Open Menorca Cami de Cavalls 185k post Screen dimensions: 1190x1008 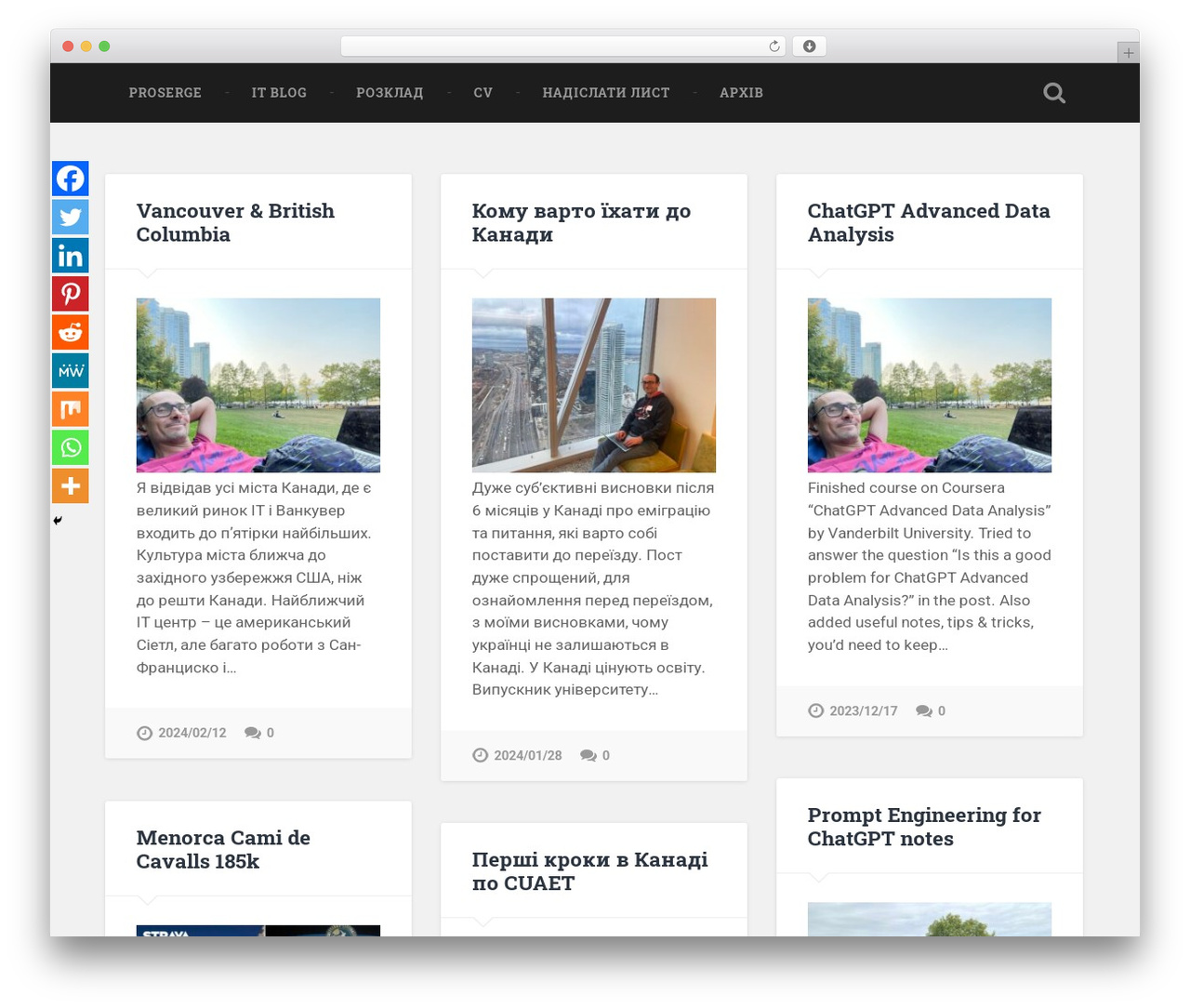tap(223, 849)
